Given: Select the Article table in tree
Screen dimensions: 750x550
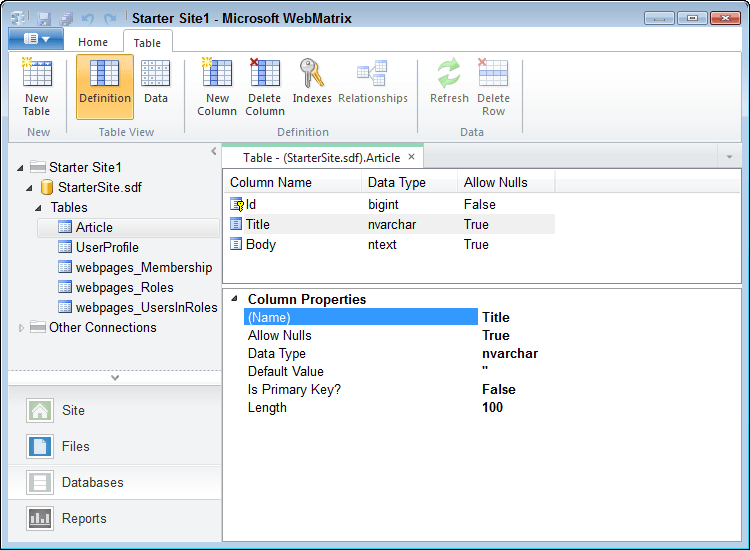Looking at the screenshot, I should pos(128,227).
